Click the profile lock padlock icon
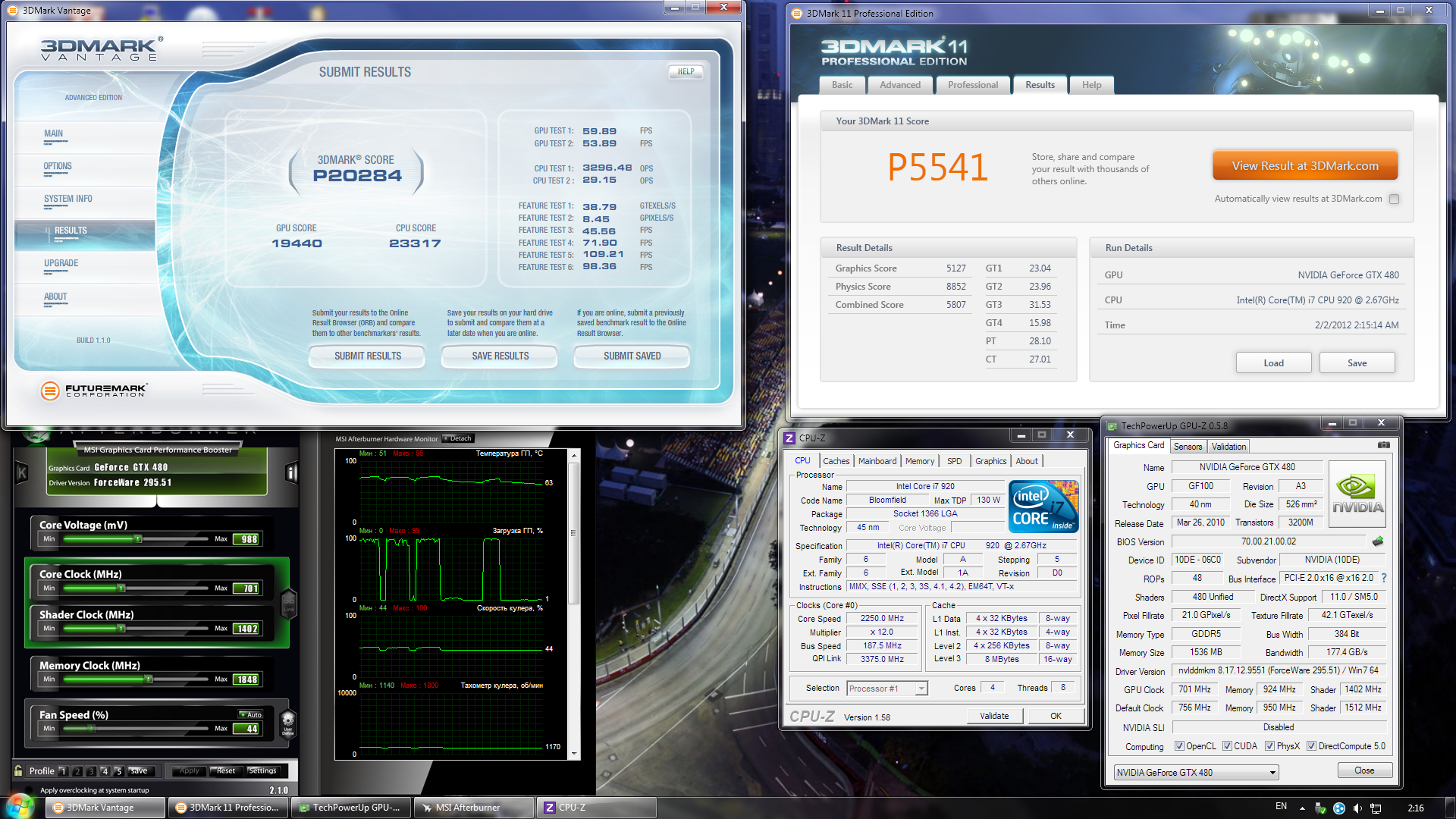 [x=18, y=770]
